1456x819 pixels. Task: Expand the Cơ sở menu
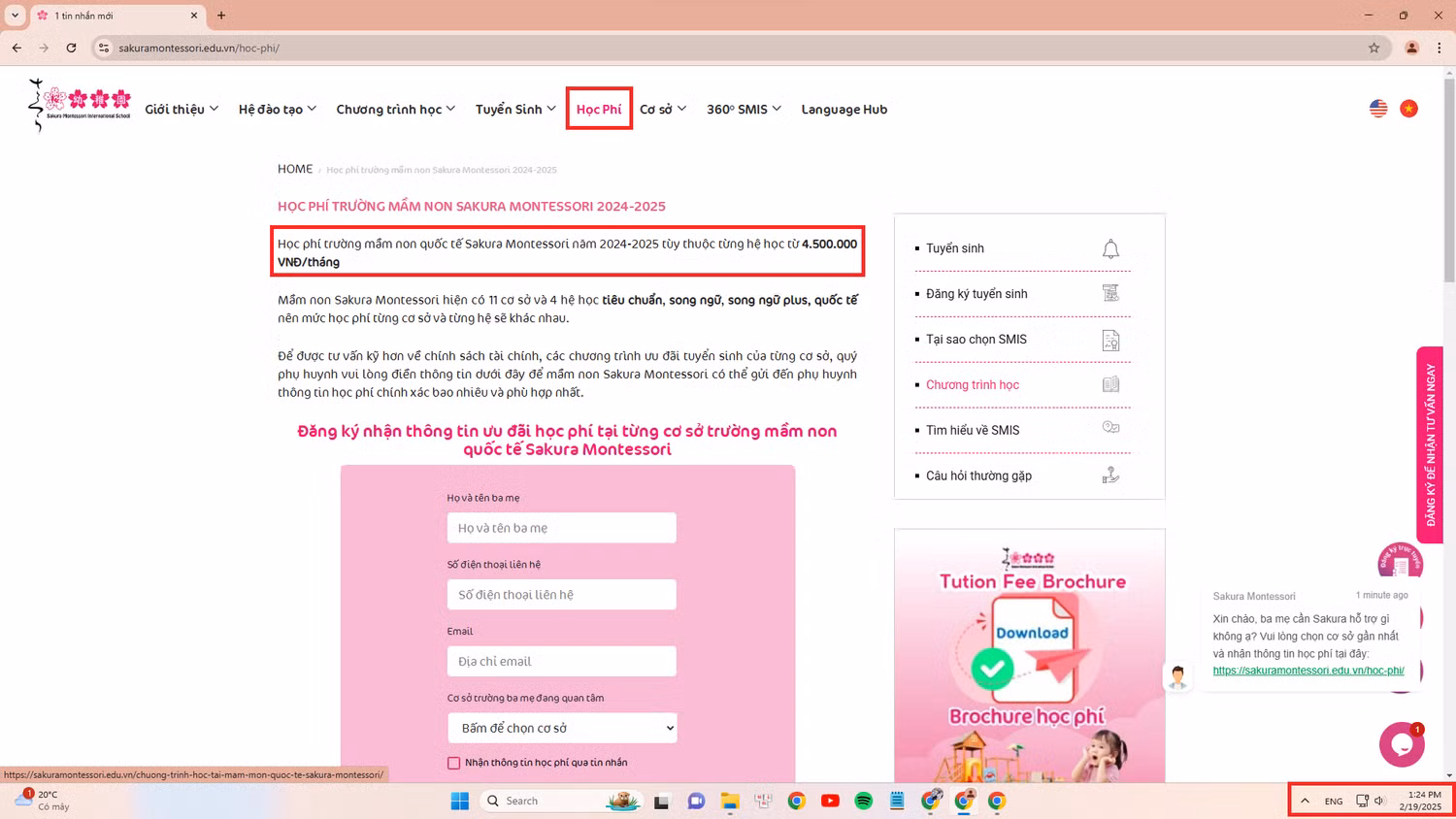(663, 109)
